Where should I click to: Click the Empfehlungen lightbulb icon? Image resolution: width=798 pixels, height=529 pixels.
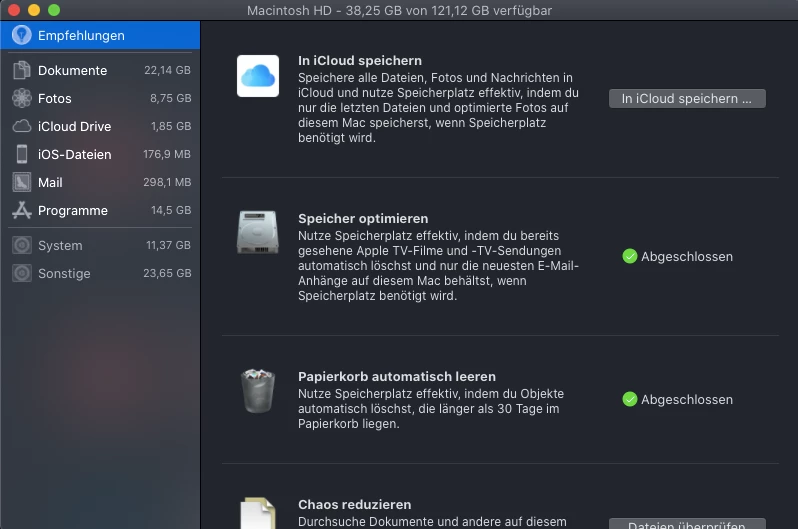(x=21, y=35)
